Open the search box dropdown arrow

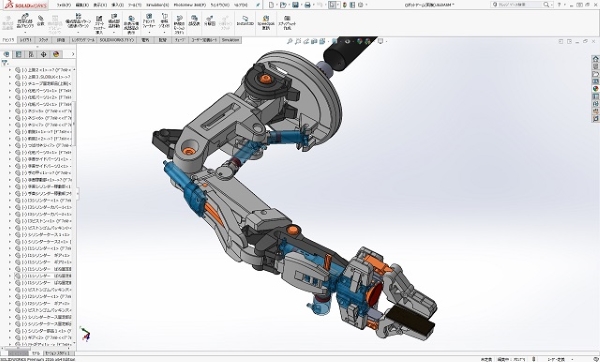[x=552, y=5]
